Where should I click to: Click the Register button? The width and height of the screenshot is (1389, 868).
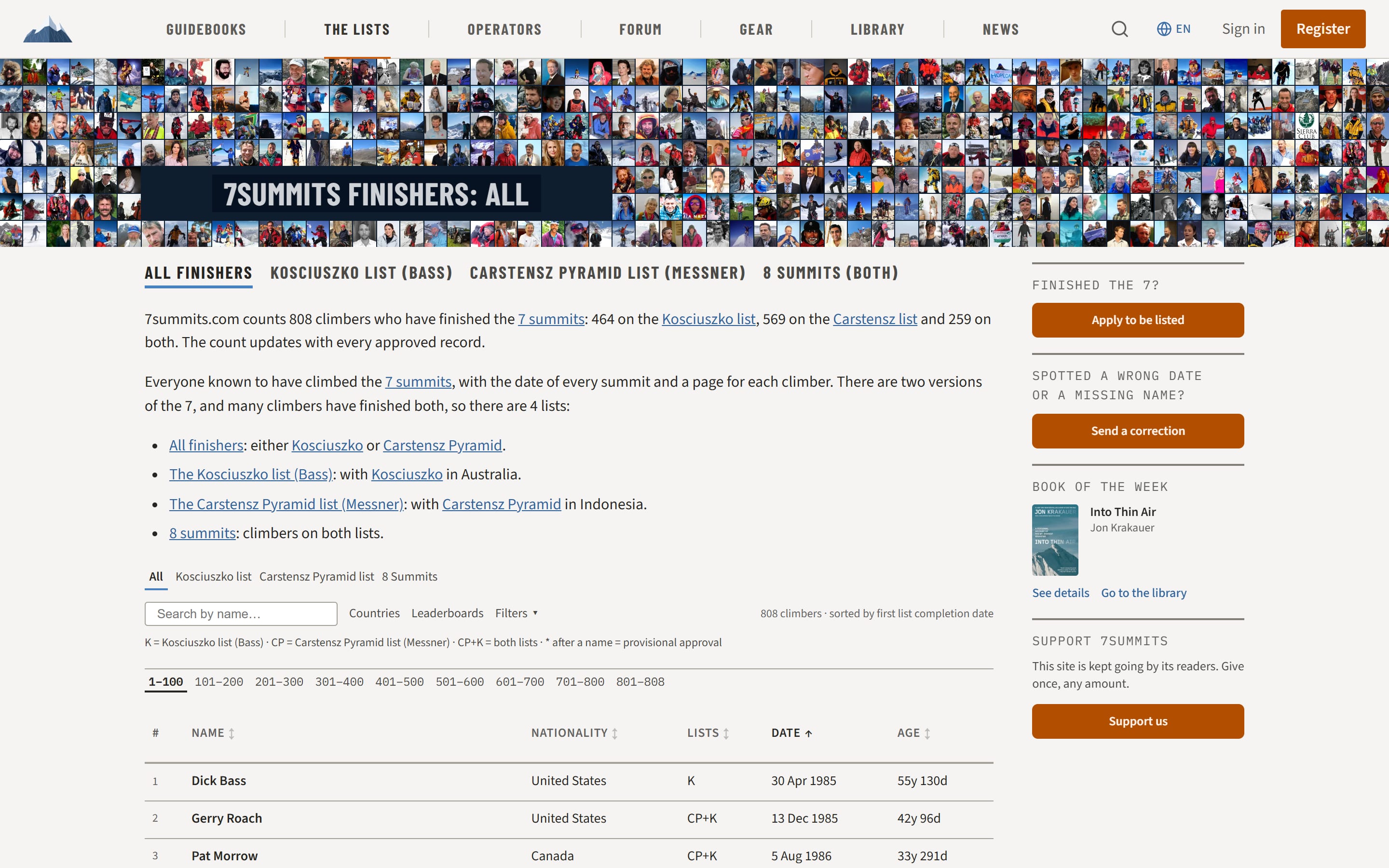coord(1322,29)
